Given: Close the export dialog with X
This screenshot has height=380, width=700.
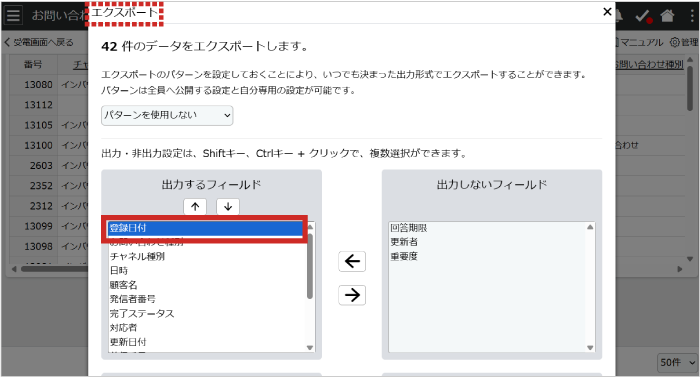Looking at the screenshot, I should click(x=607, y=12).
